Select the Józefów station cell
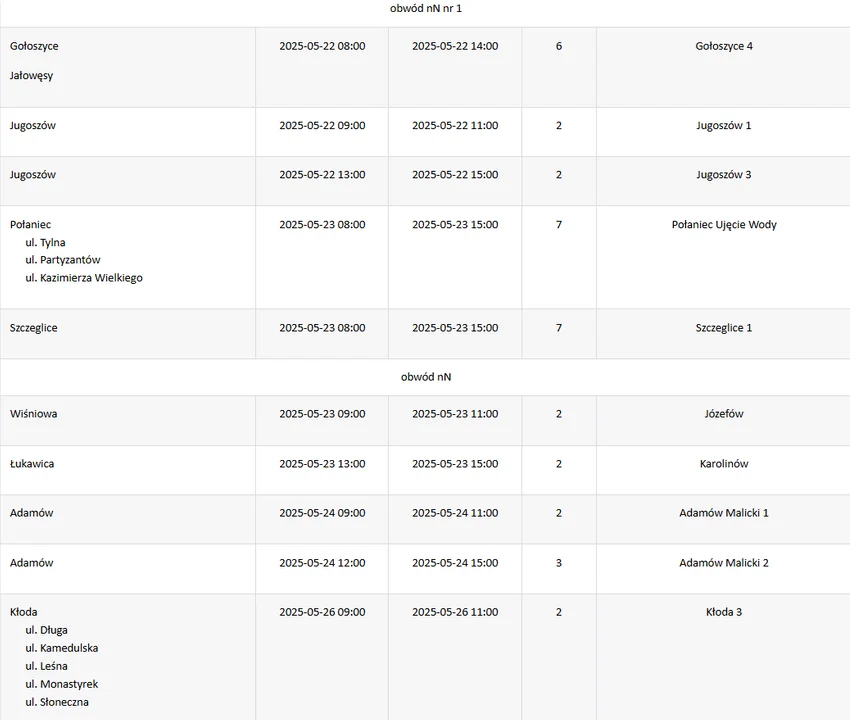850x720 pixels. tap(724, 414)
